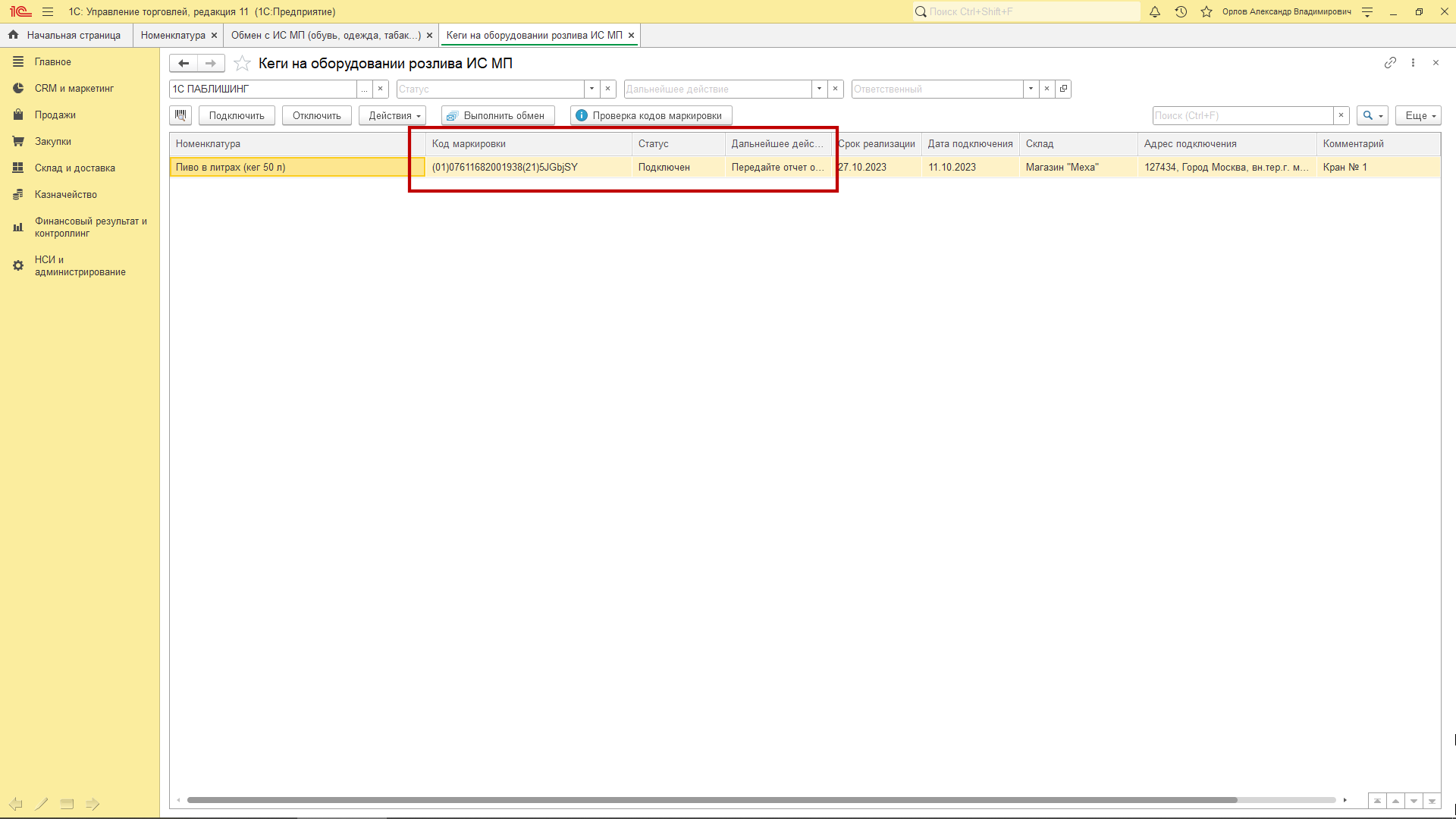The width and height of the screenshot is (1456, 819).
Task: Focus the global search field Поиск Ctrl+Shift+F
Action: [x=1027, y=11]
